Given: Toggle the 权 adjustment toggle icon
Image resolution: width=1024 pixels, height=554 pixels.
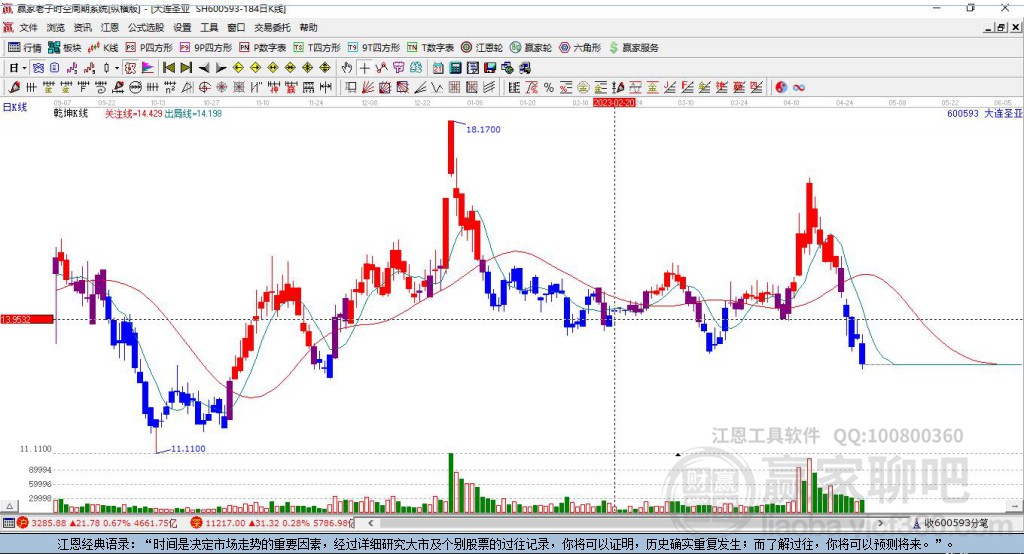Looking at the screenshot, I should (130, 68).
